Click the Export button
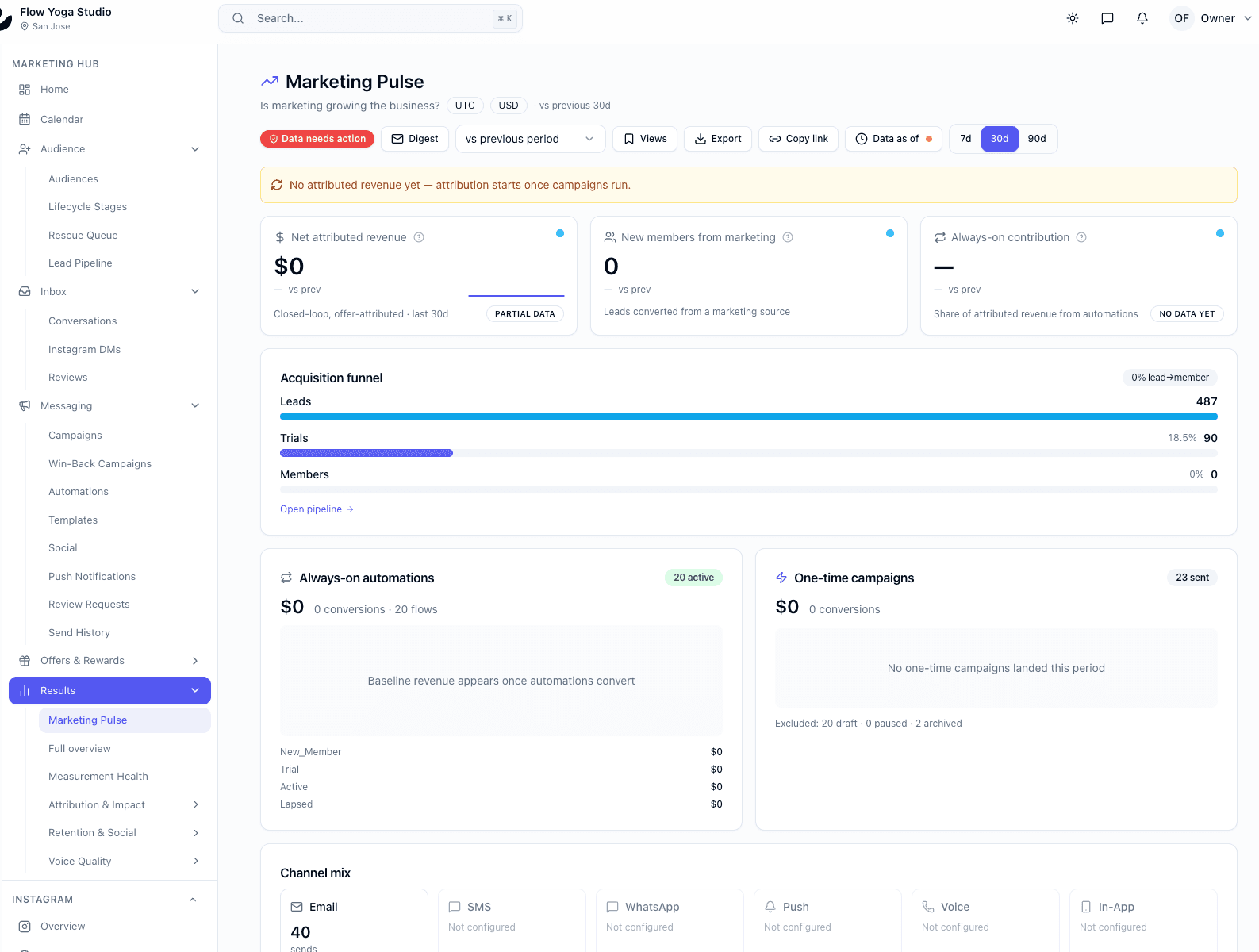Viewport: 1259px width, 952px height. 718,139
